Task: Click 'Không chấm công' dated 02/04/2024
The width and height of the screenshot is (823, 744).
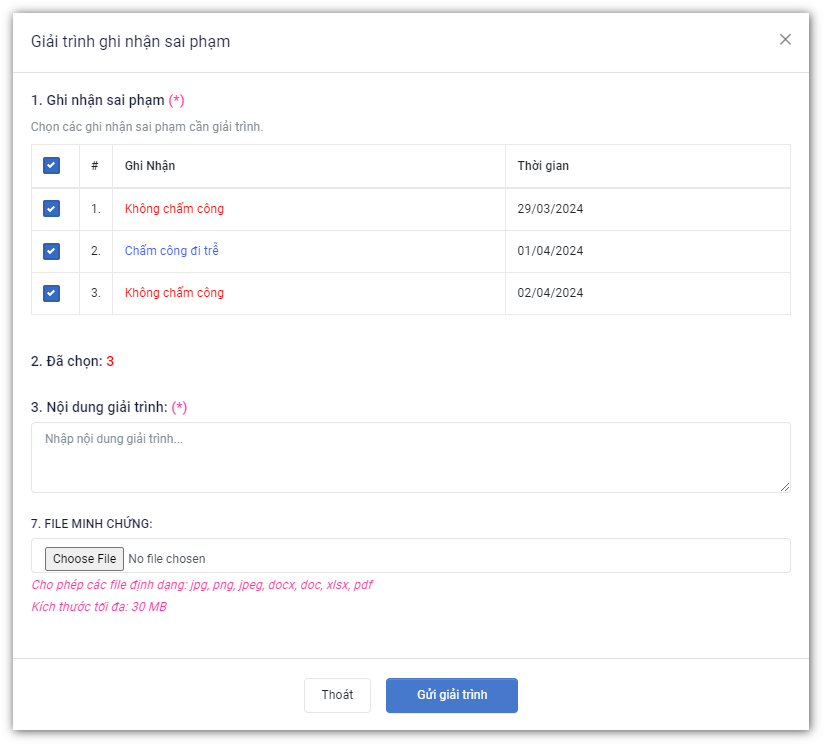Action: point(174,293)
